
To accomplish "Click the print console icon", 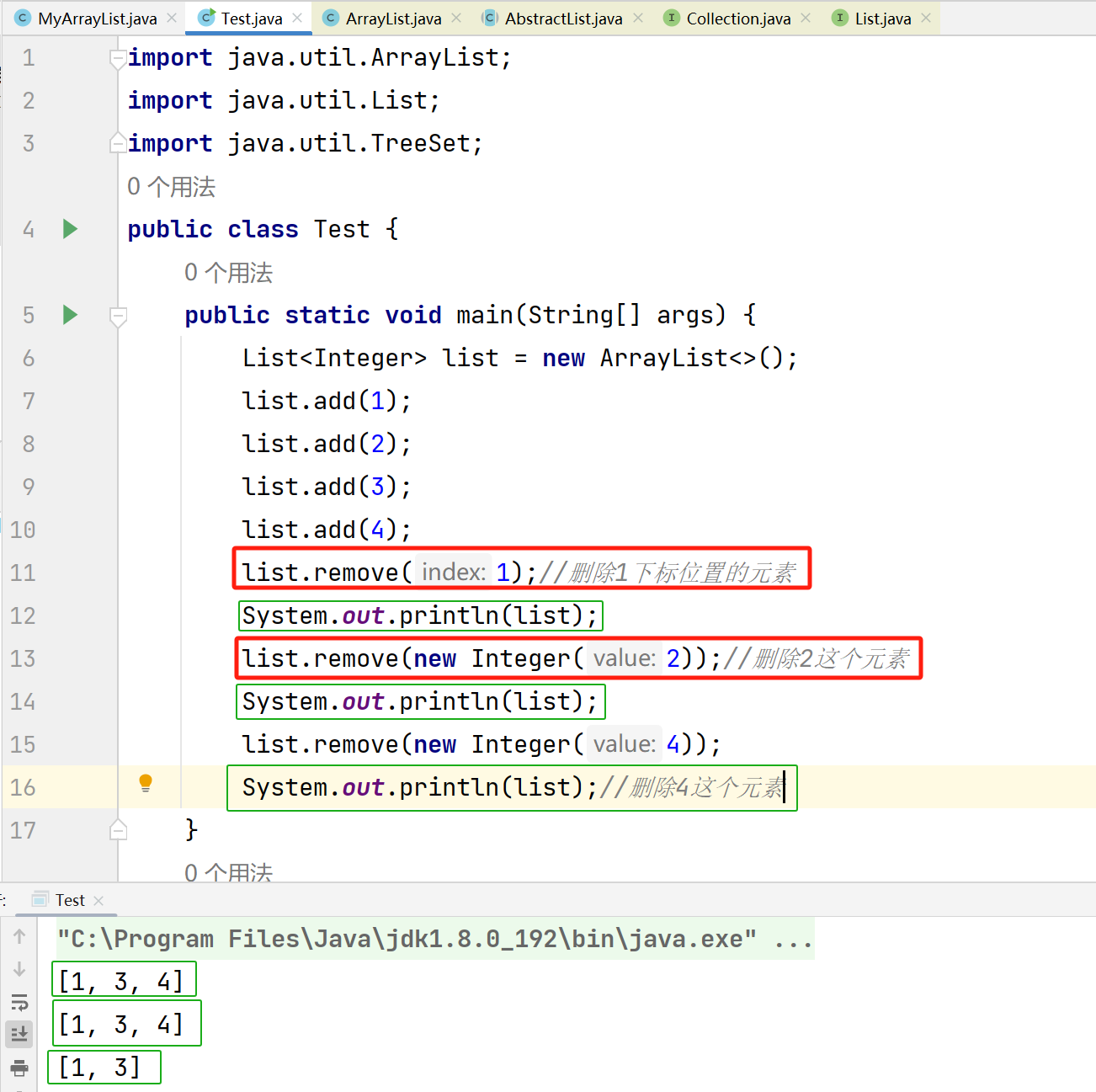I will (19, 1068).
